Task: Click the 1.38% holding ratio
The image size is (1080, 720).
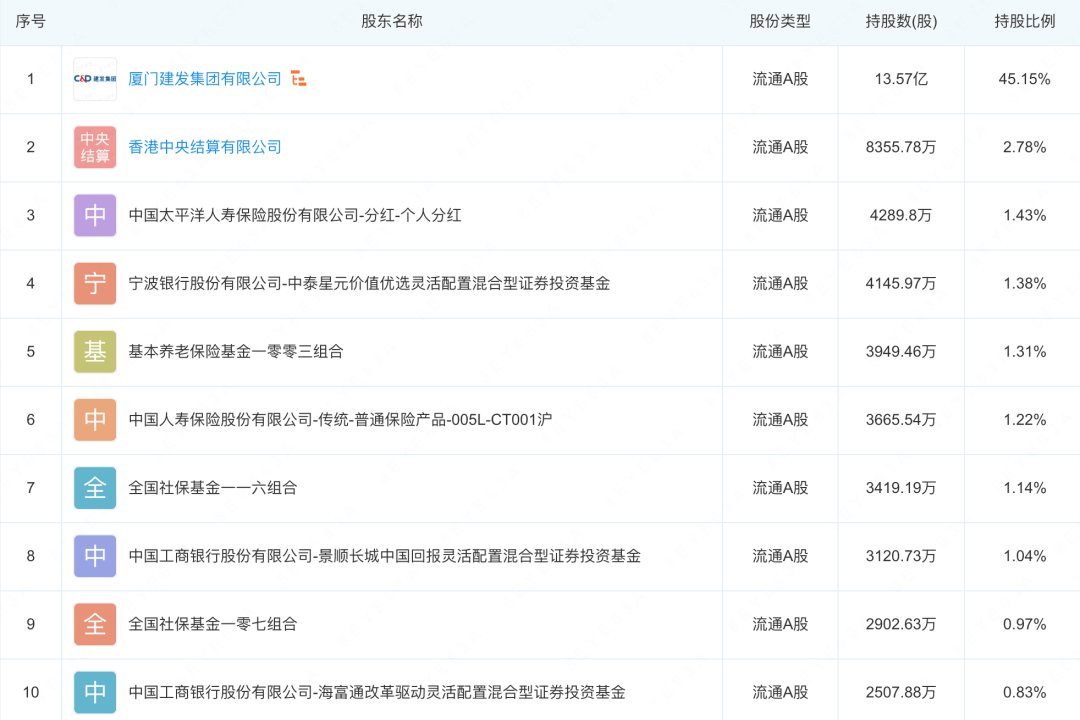Action: [1024, 284]
